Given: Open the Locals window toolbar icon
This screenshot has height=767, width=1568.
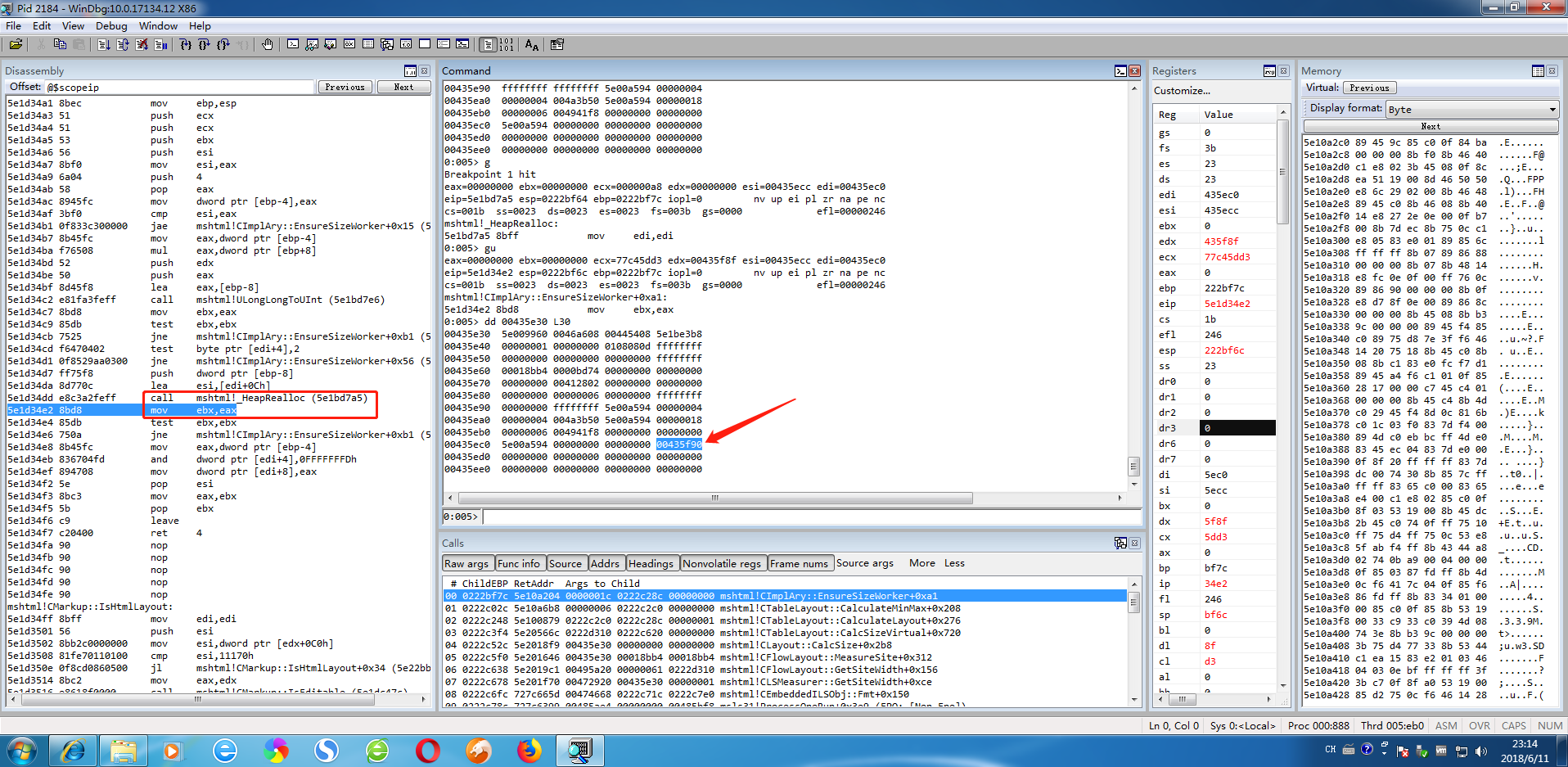Looking at the screenshot, I should (x=331, y=44).
